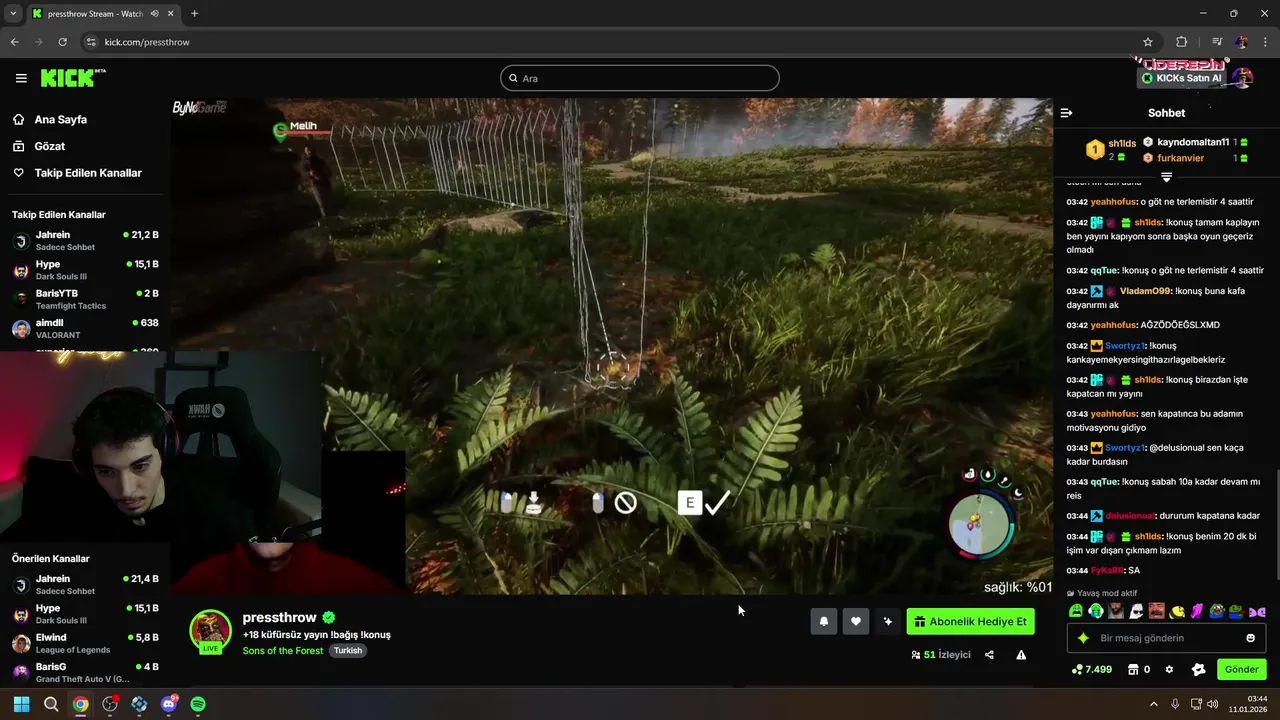Click the chat scrollbar
Viewport: 1280px width, 720px height.
(x=1276, y=524)
